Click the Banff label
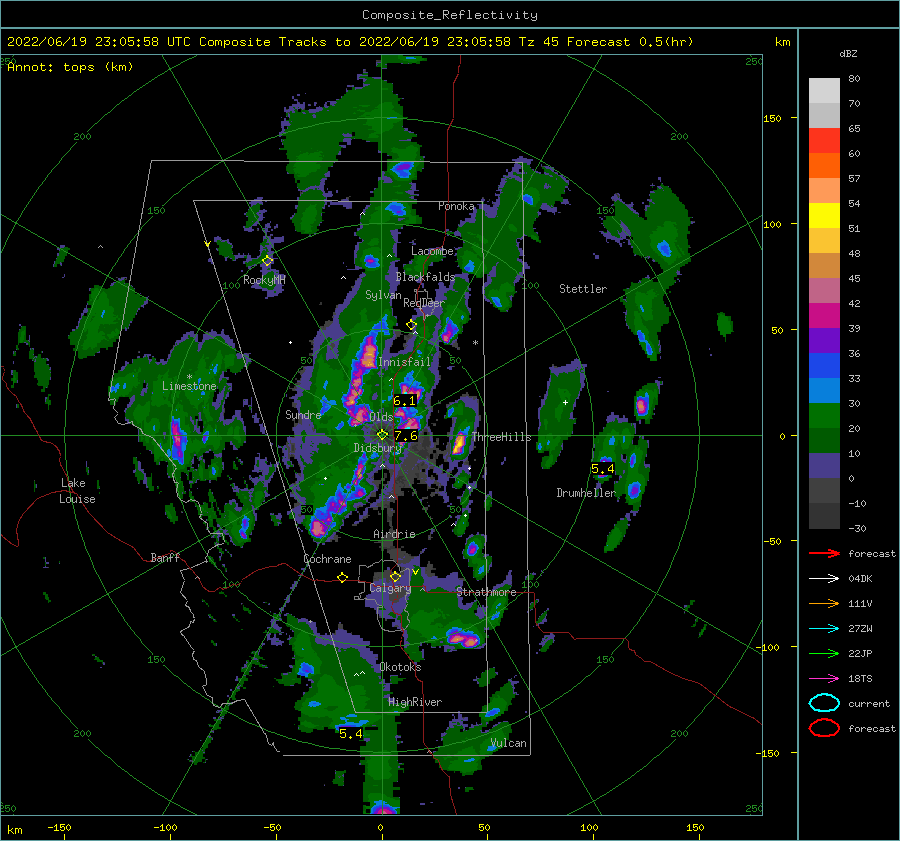This screenshot has height=841, width=900. click(165, 557)
